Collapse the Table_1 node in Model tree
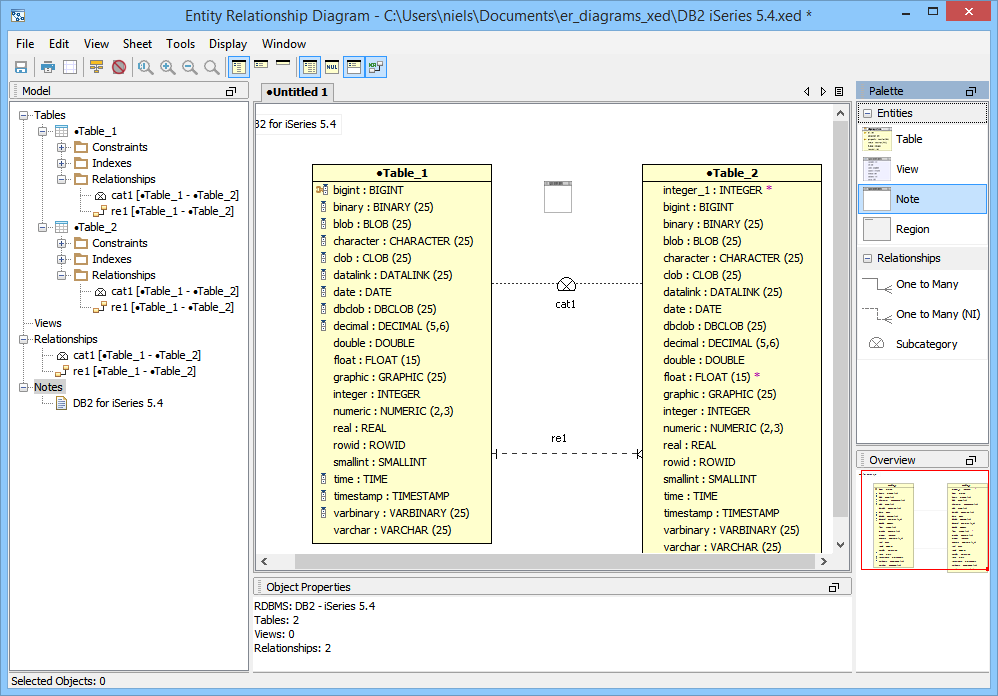Viewport: 998px width, 696px height. (43, 131)
